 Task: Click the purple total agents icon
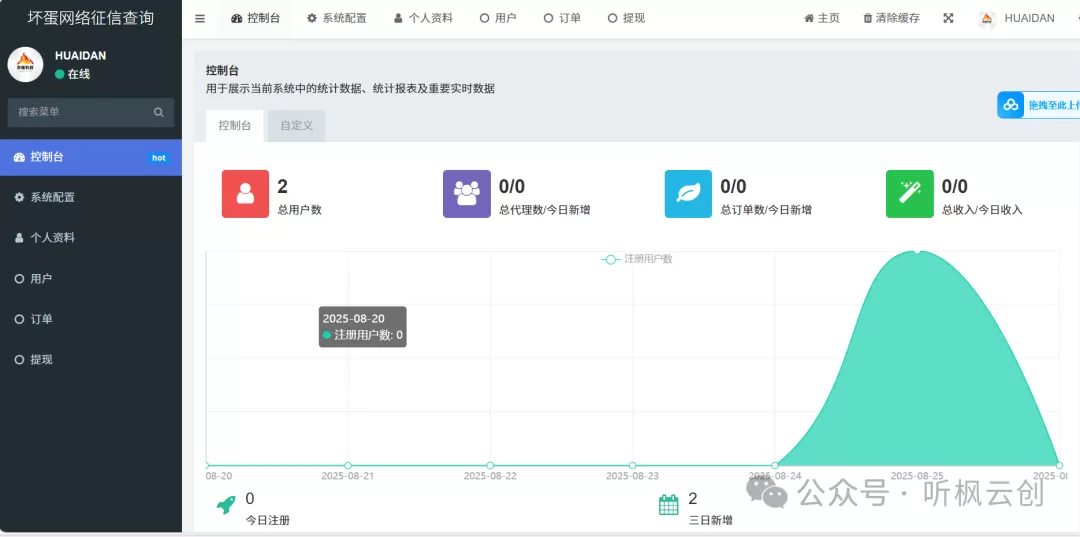point(467,194)
